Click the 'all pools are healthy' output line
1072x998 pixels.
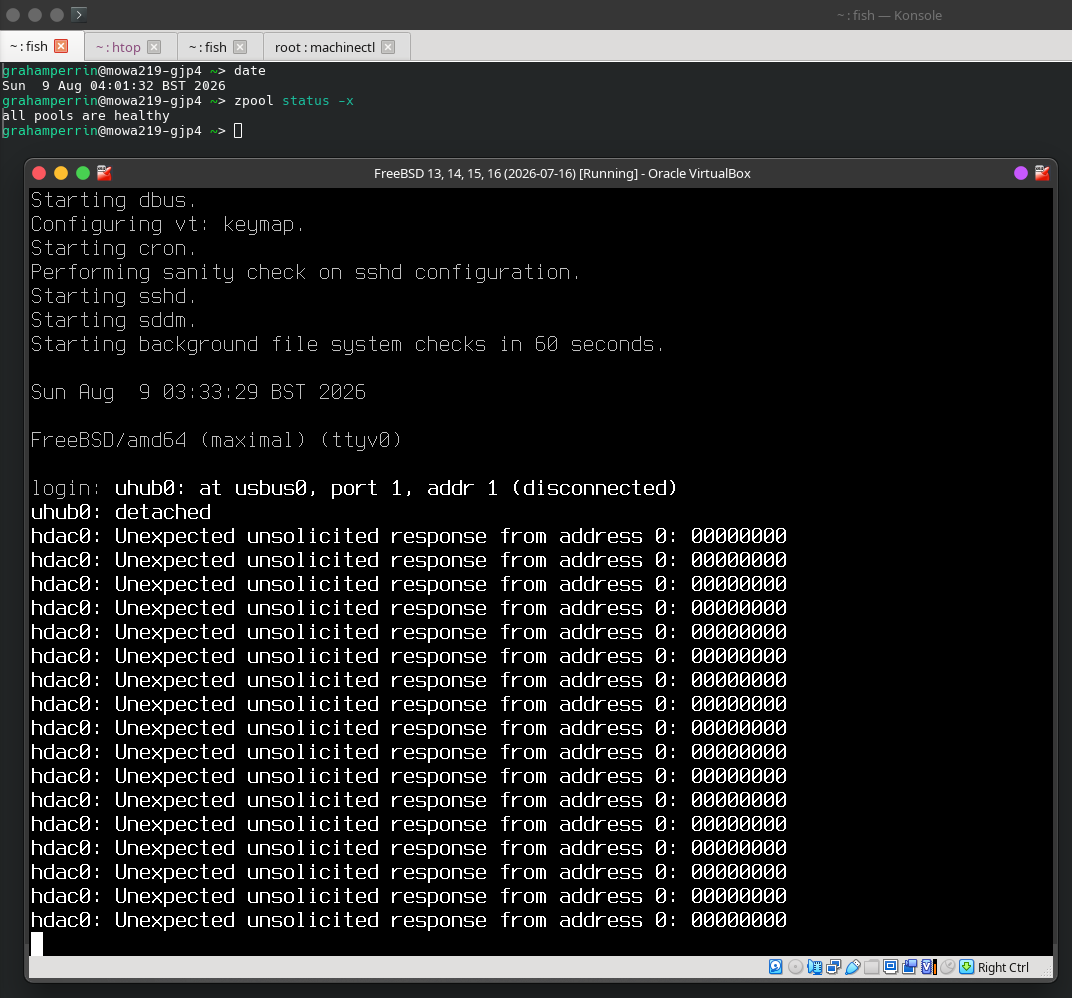(x=85, y=116)
